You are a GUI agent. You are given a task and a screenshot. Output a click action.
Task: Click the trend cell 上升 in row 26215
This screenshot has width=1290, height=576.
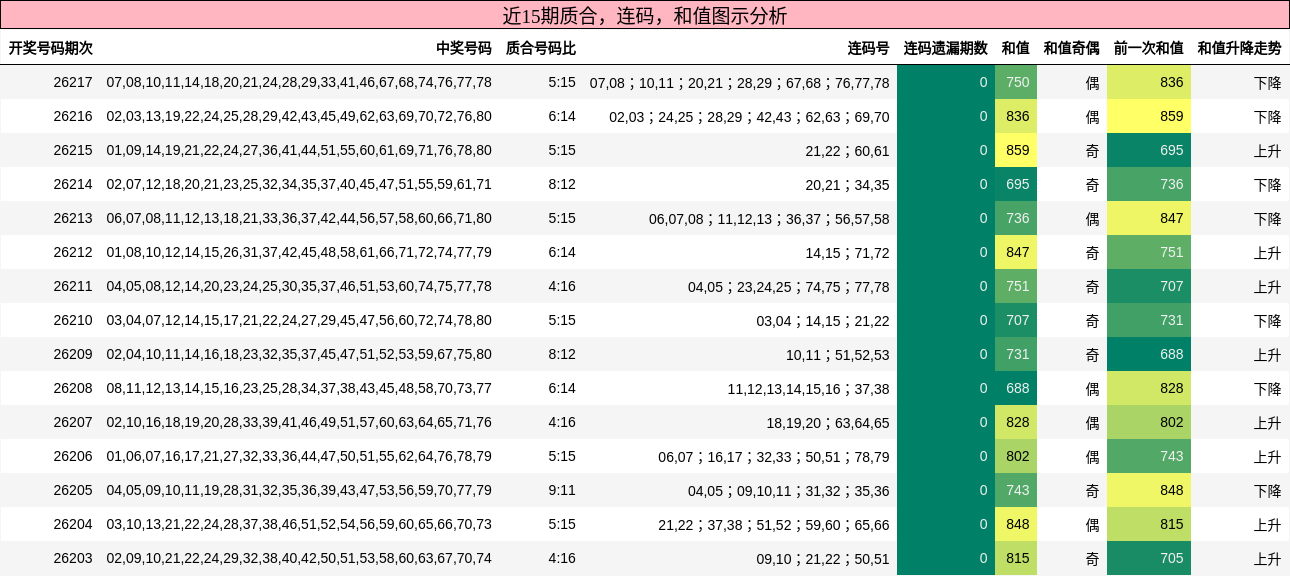coord(1268,150)
